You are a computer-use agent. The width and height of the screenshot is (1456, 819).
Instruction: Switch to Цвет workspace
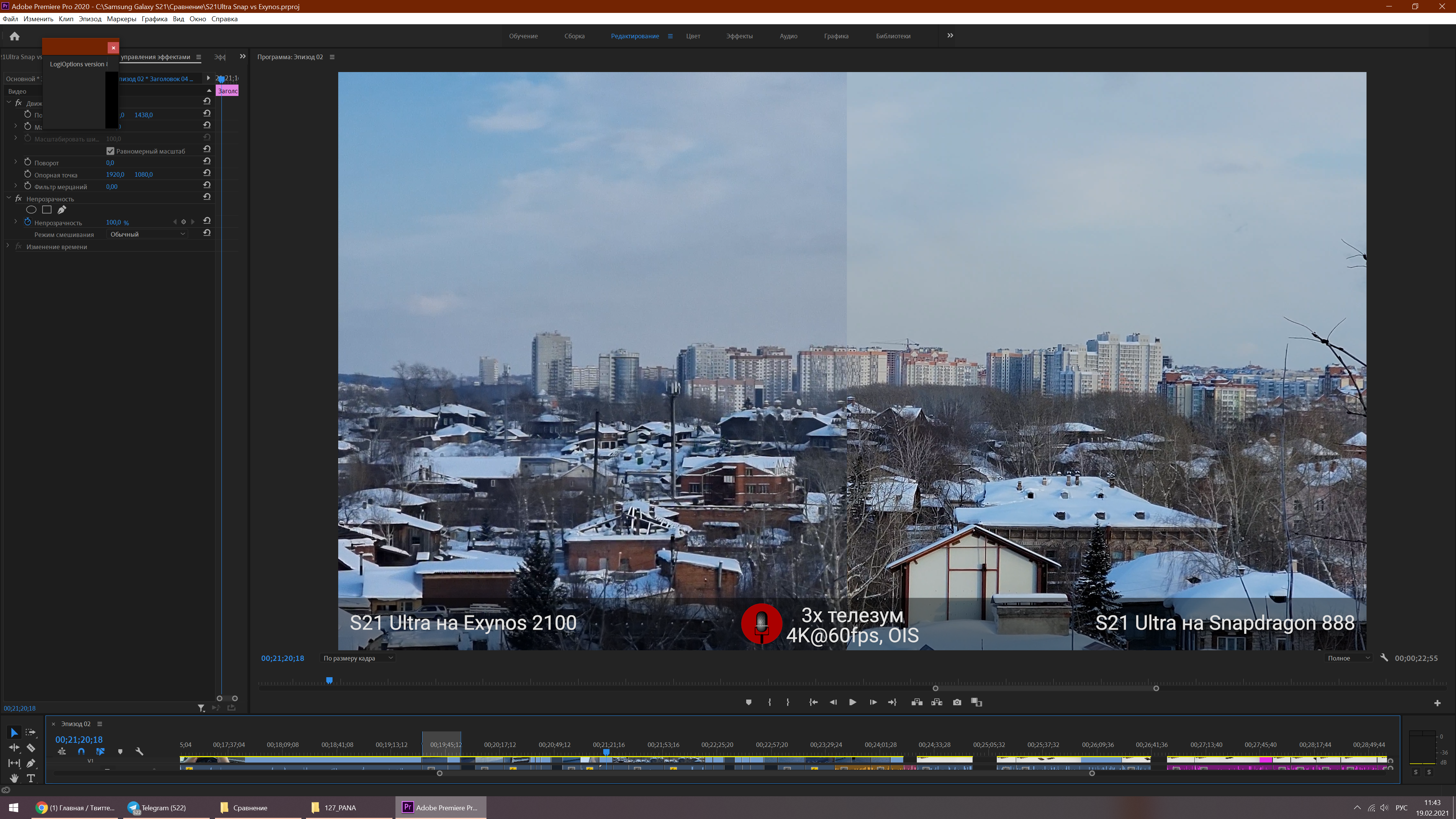tap(693, 36)
